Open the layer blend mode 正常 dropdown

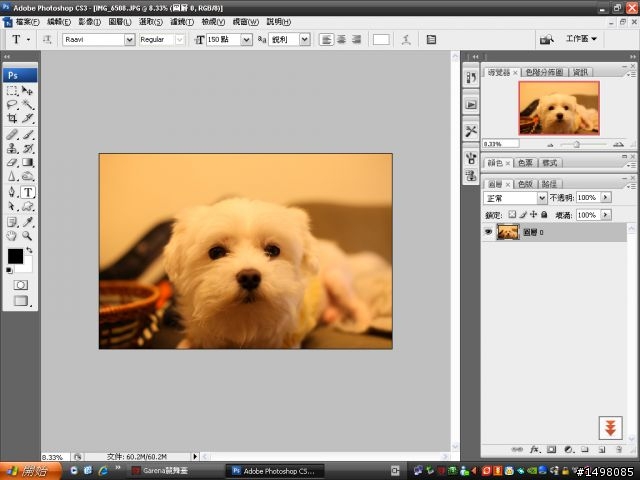pyautogui.click(x=542, y=198)
